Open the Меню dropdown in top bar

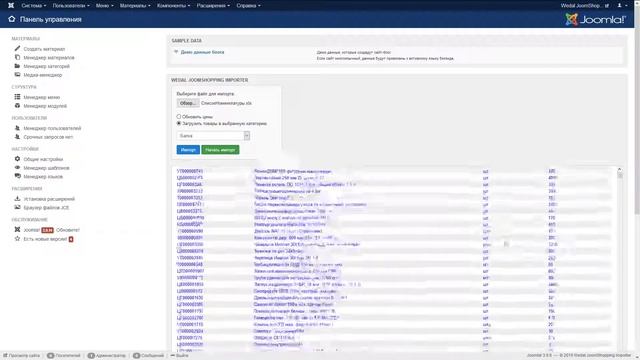104,6
